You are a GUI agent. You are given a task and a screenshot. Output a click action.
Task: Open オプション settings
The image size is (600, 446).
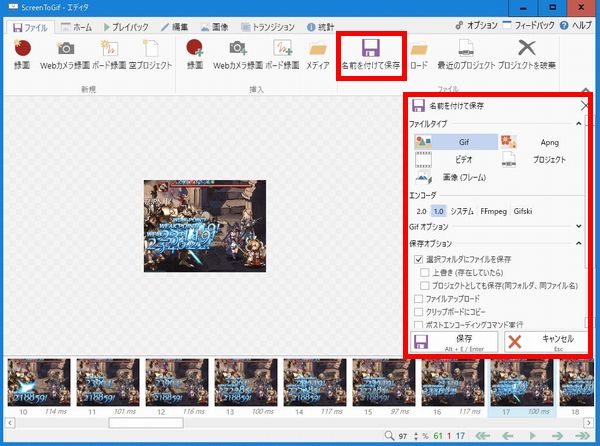pyautogui.click(x=476, y=26)
